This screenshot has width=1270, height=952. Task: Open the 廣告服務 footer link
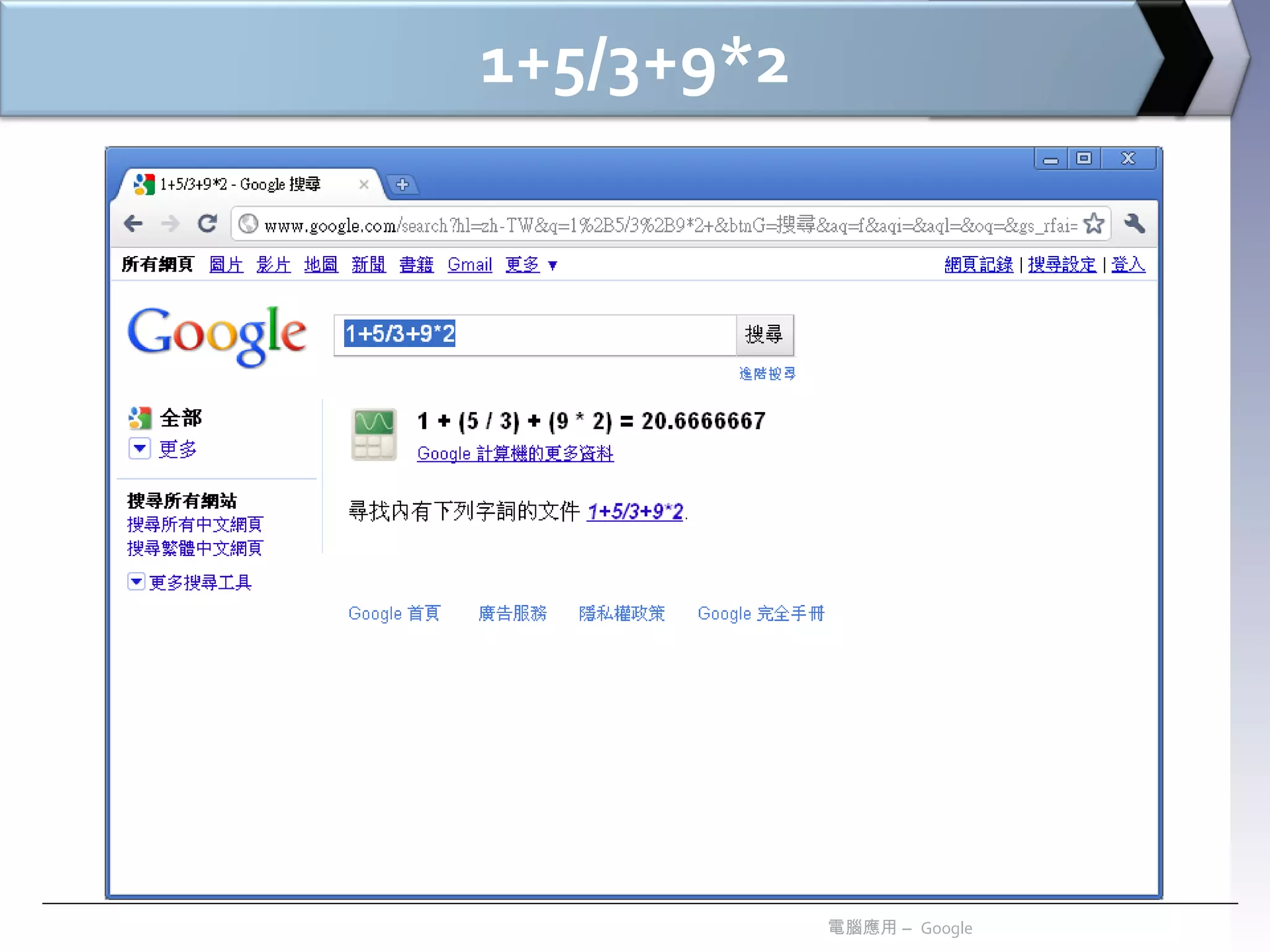coord(512,614)
